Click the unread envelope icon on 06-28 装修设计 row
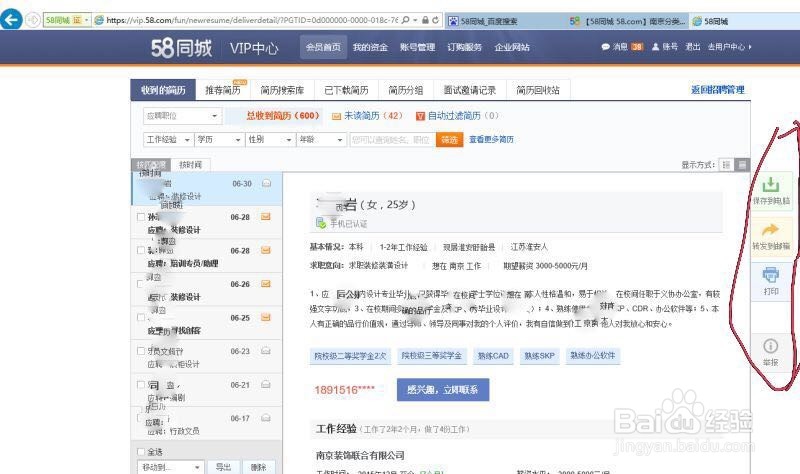The height and width of the screenshot is (474, 800). click(266, 217)
